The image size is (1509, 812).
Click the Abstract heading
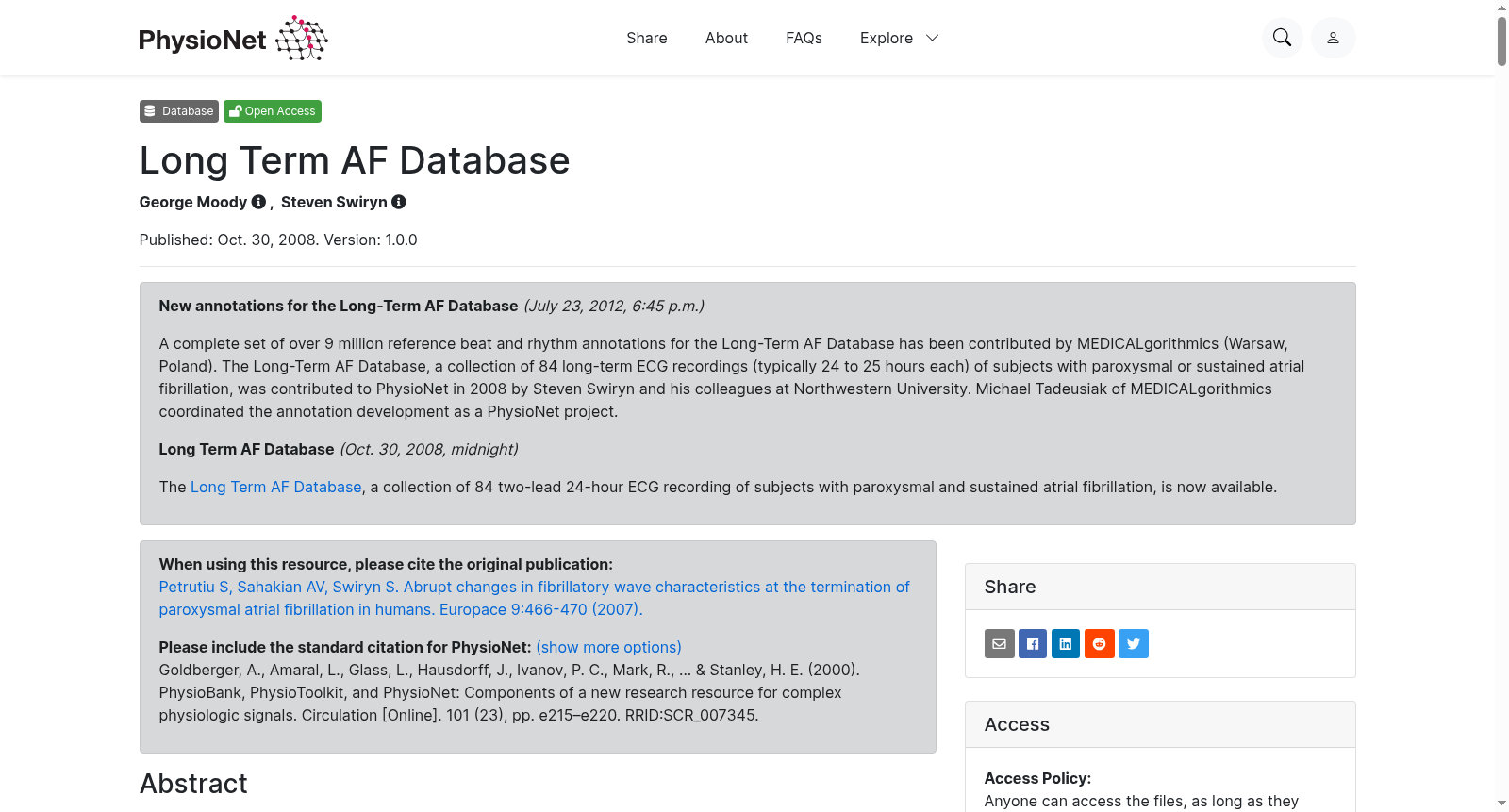193,784
